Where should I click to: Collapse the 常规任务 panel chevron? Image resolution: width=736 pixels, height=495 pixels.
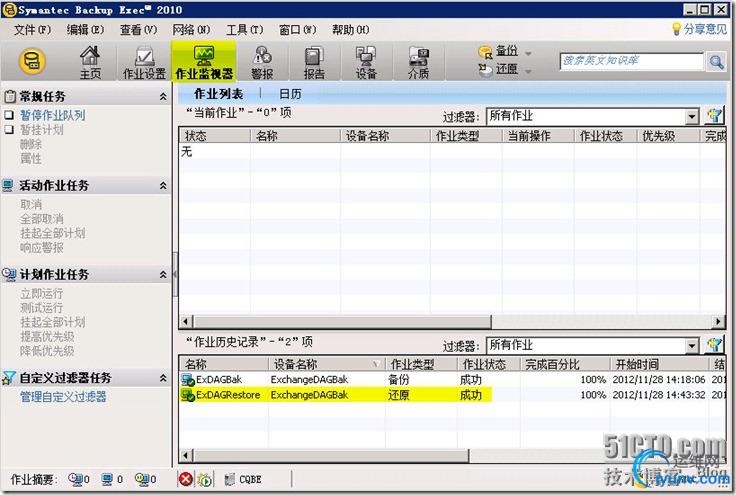pos(163,96)
